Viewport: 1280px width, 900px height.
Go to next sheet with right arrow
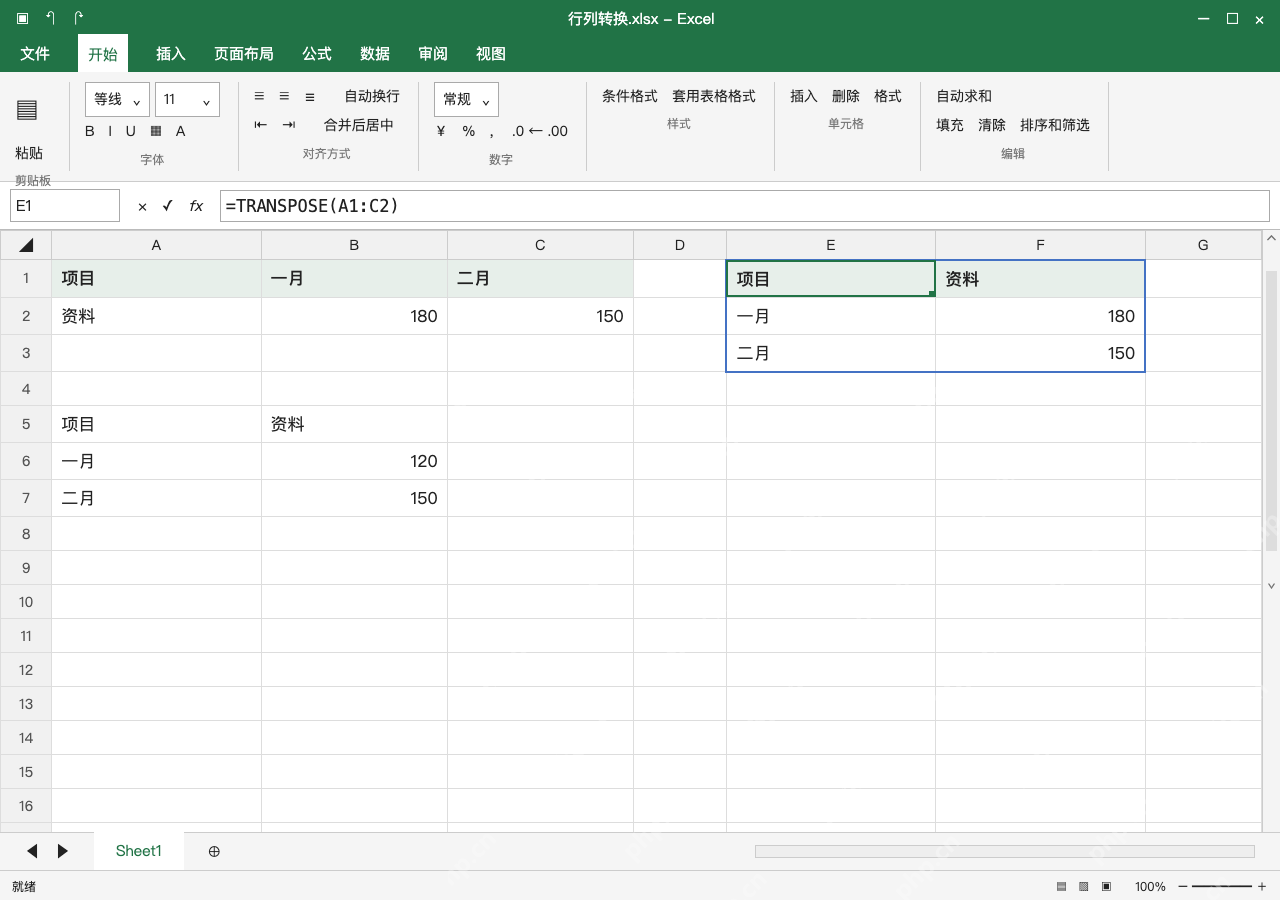(63, 851)
